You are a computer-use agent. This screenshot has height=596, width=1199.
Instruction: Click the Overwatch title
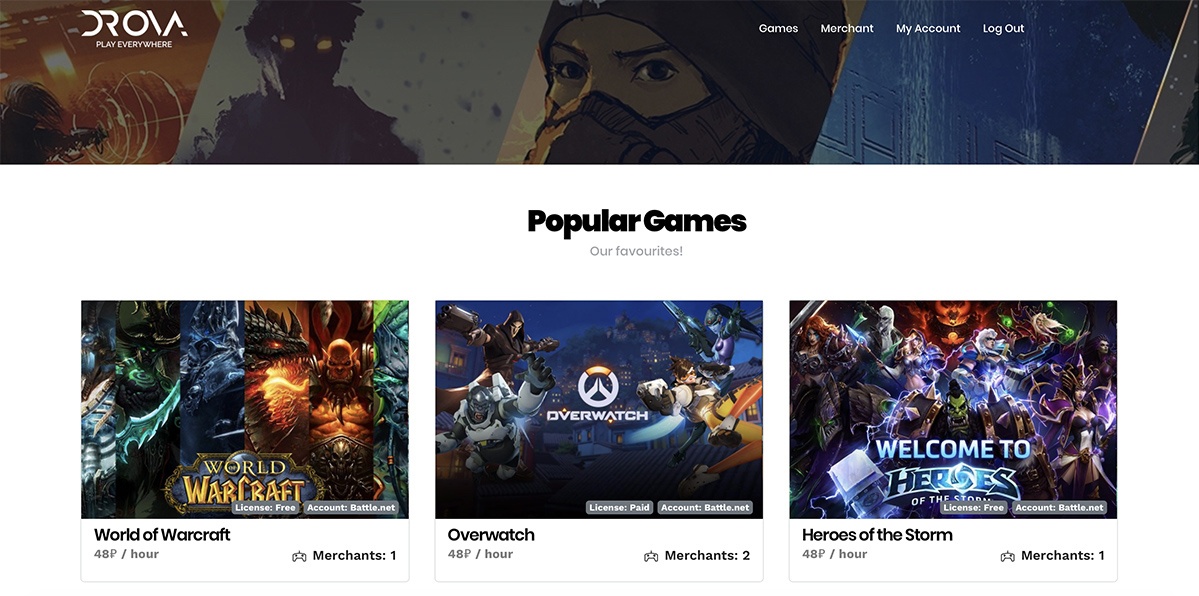point(491,535)
